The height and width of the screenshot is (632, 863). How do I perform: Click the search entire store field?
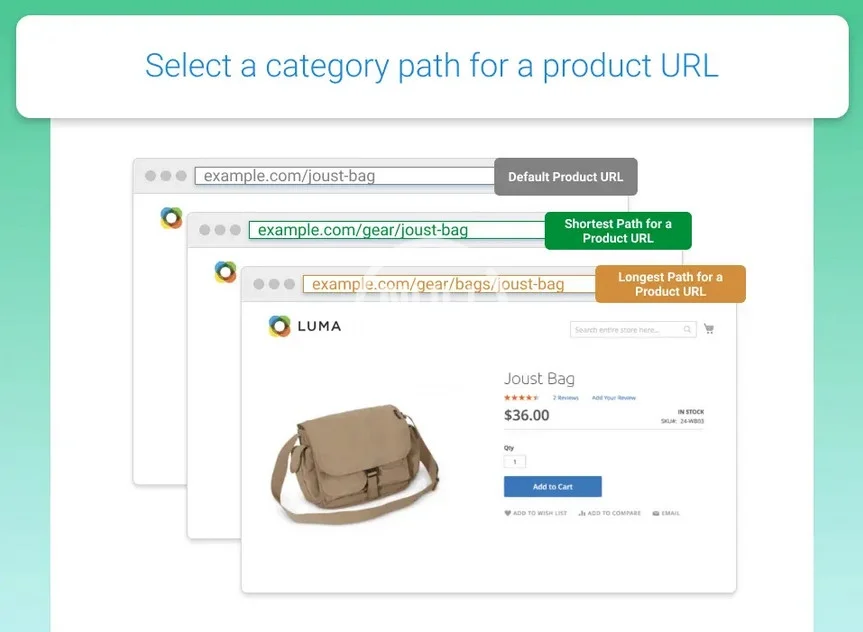[626, 329]
